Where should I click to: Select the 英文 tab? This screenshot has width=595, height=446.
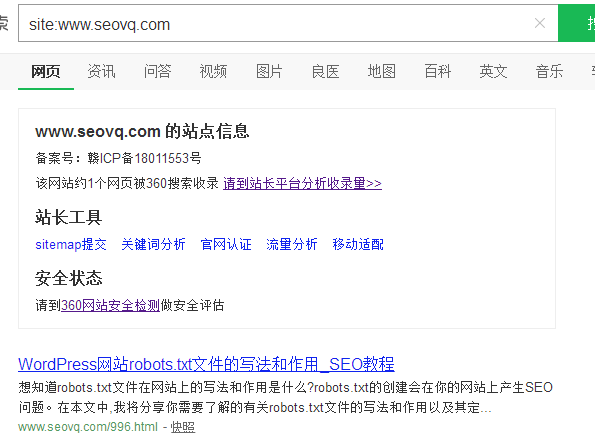(493, 71)
